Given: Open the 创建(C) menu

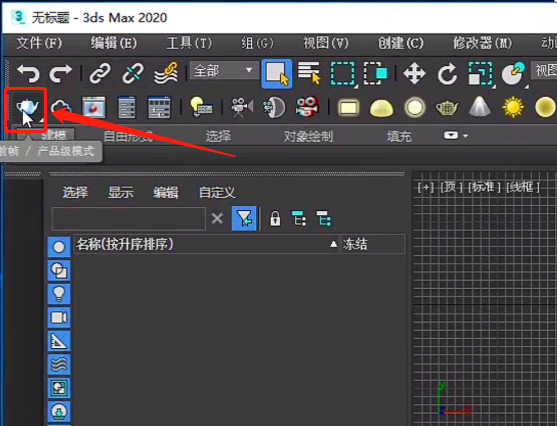Looking at the screenshot, I should coord(401,43).
